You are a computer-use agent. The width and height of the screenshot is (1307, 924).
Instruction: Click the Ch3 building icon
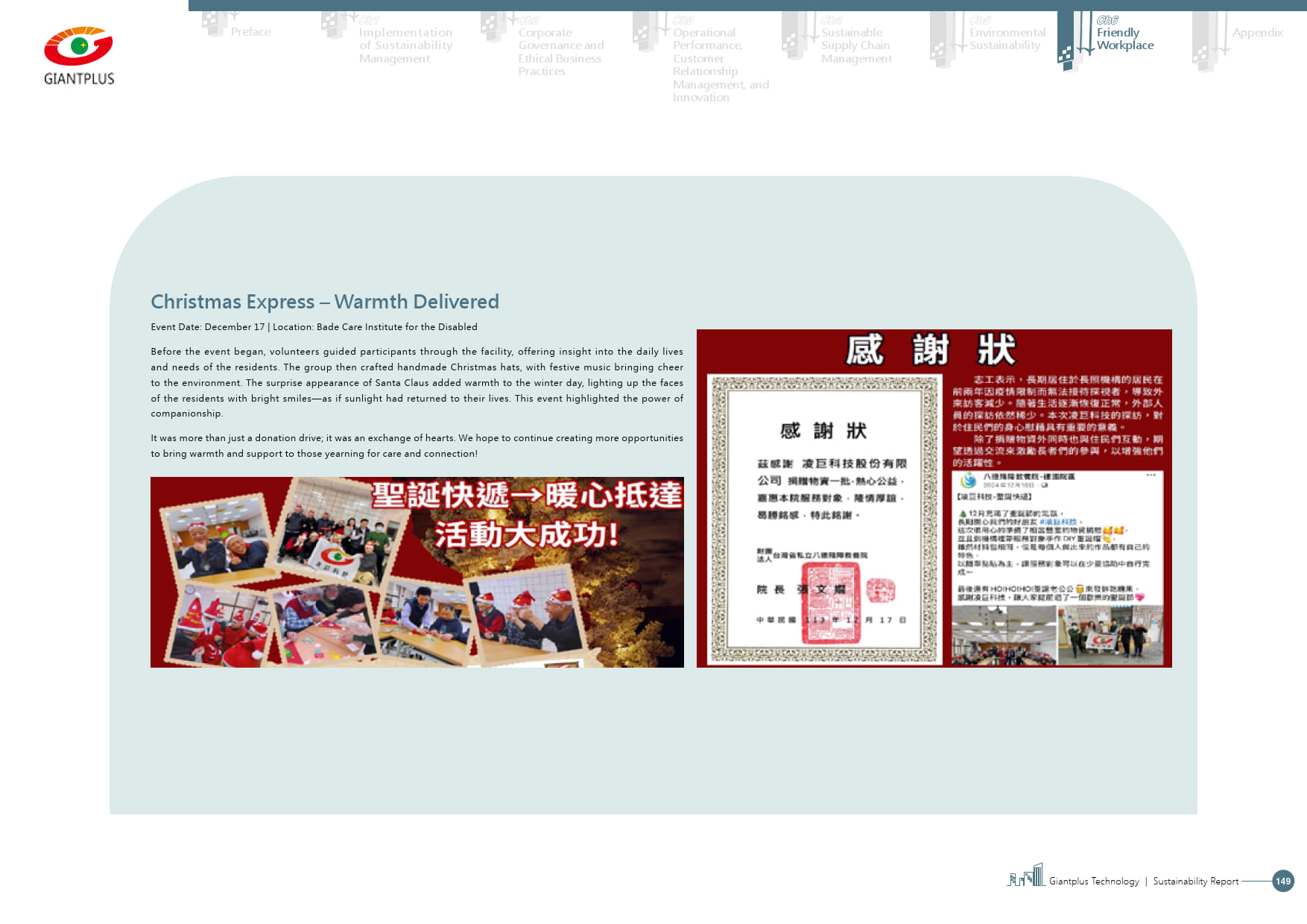pyautogui.click(x=647, y=34)
